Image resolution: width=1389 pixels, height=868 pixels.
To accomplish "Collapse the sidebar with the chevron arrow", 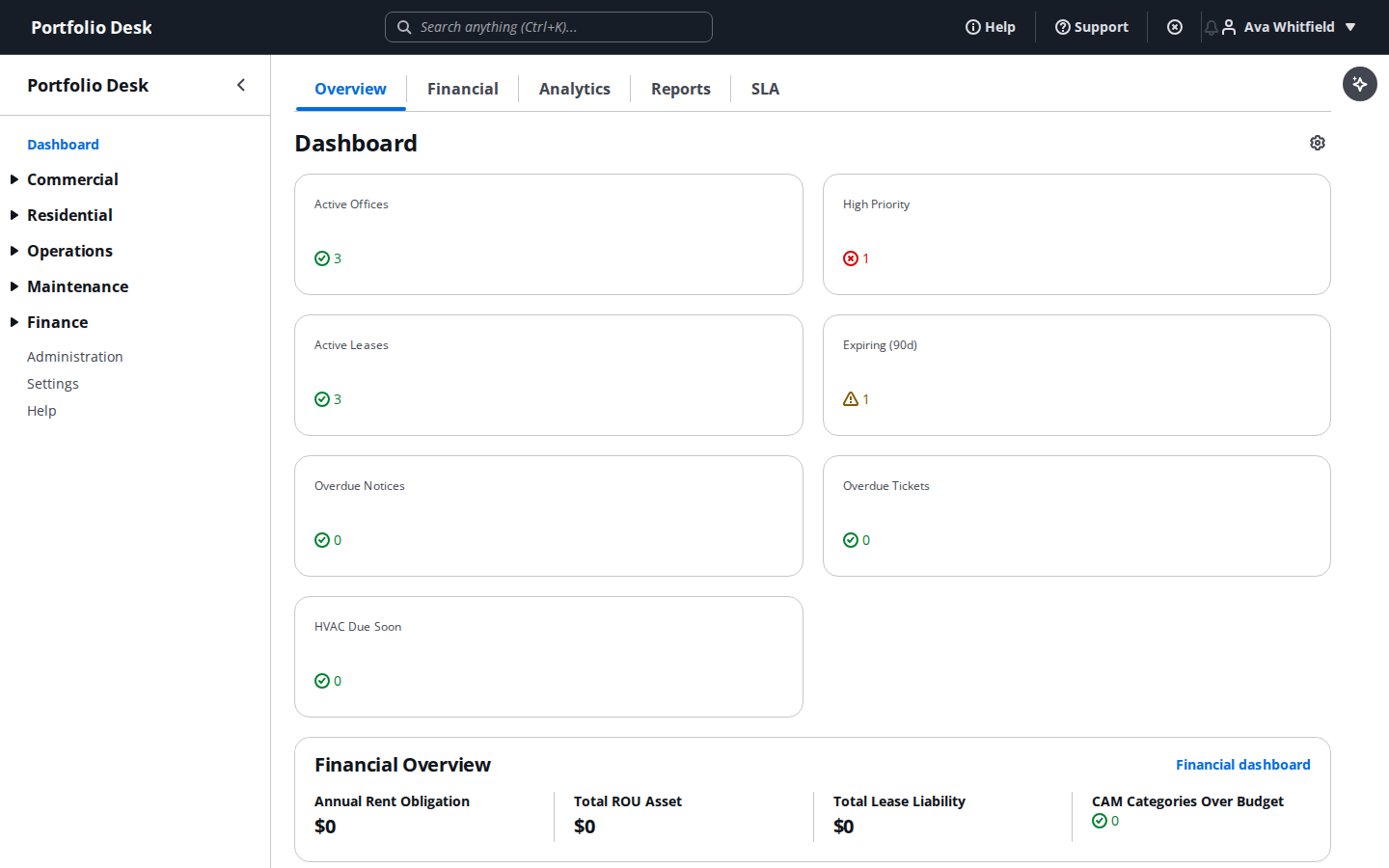I will pyautogui.click(x=241, y=85).
